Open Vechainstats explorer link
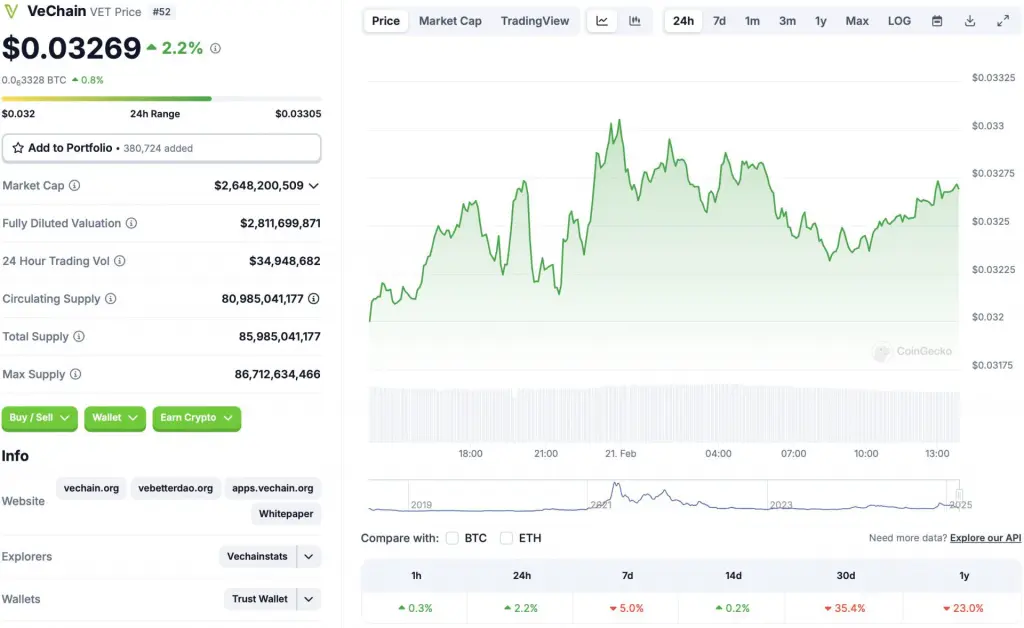1024x628 pixels. click(x=257, y=557)
